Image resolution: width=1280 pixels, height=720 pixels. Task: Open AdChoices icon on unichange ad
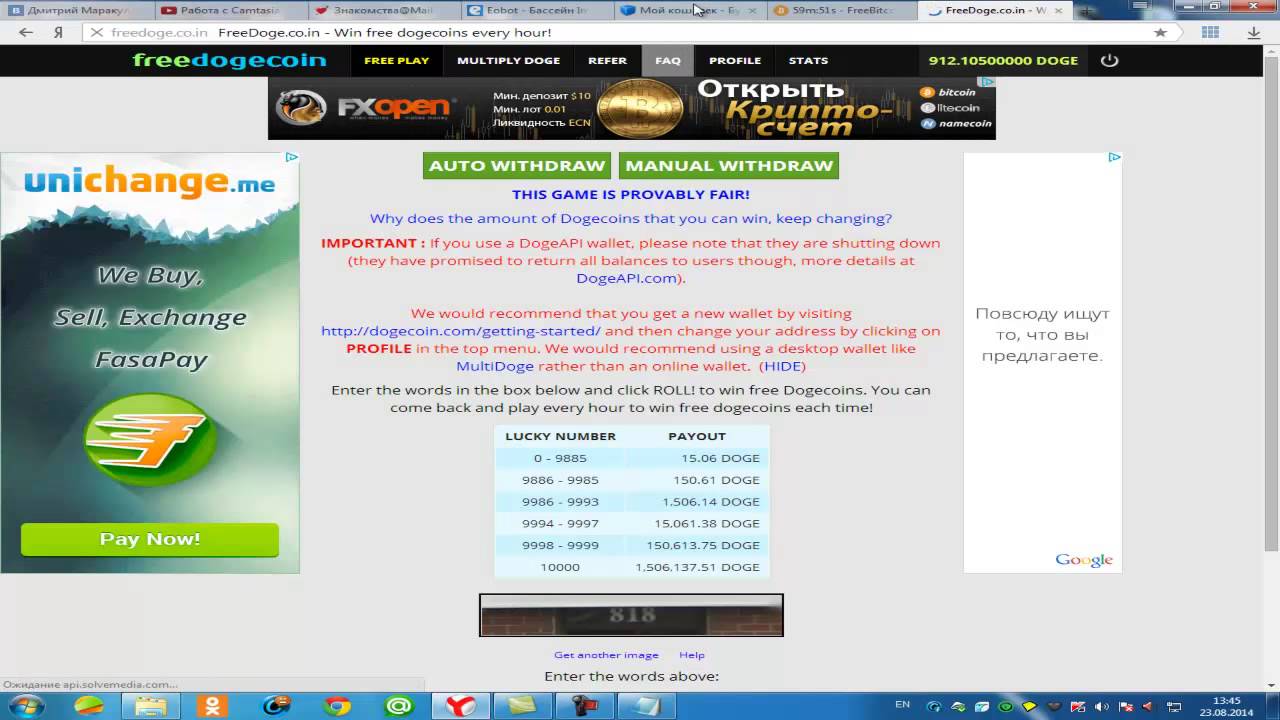click(x=291, y=157)
